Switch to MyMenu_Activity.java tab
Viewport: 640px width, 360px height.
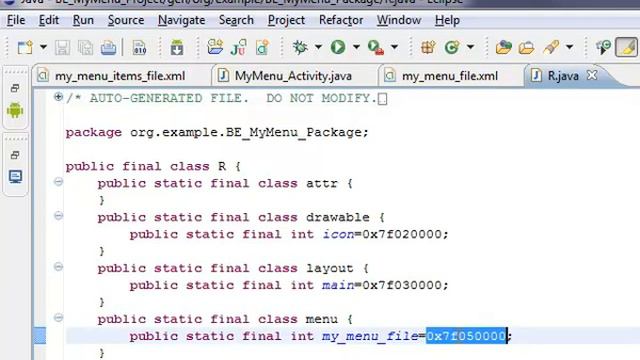293,76
